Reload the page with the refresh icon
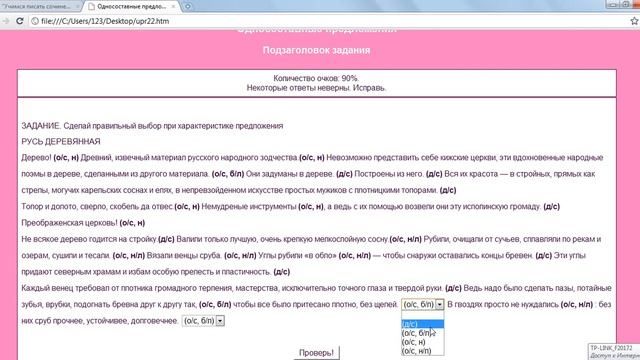The image size is (640, 360). (x=19, y=21)
